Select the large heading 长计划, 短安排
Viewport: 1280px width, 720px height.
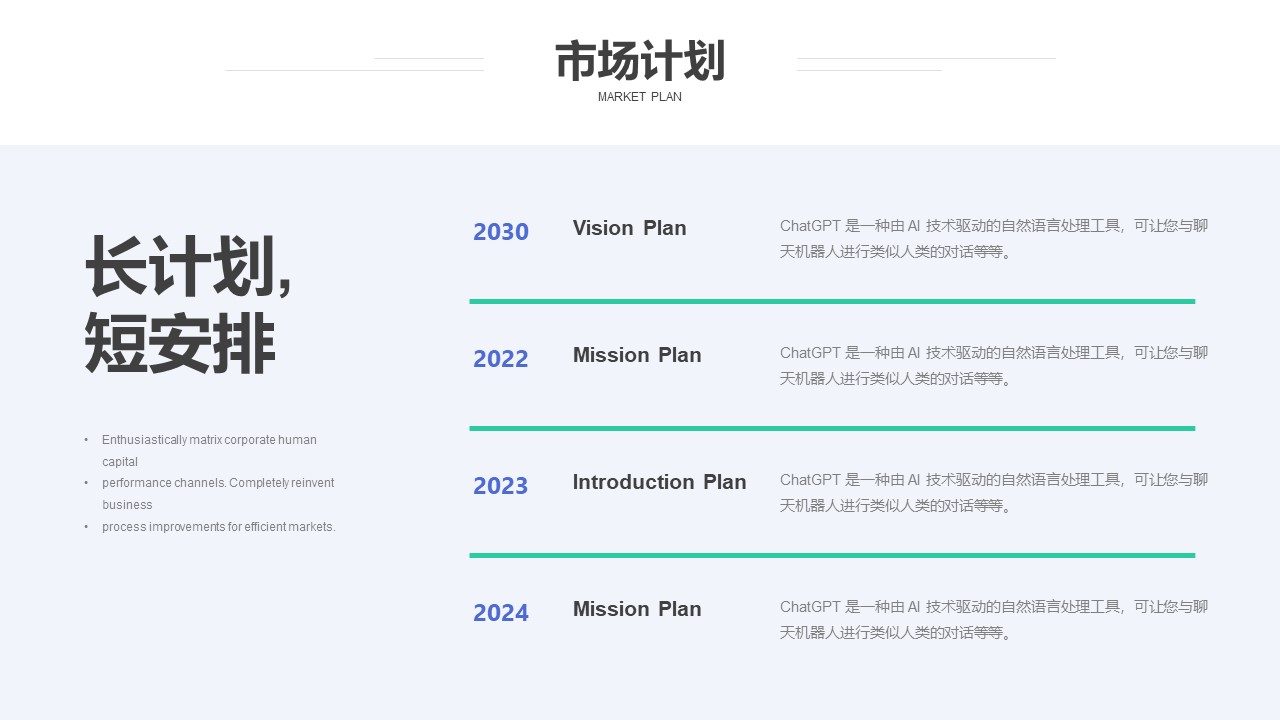click(x=188, y=305)
